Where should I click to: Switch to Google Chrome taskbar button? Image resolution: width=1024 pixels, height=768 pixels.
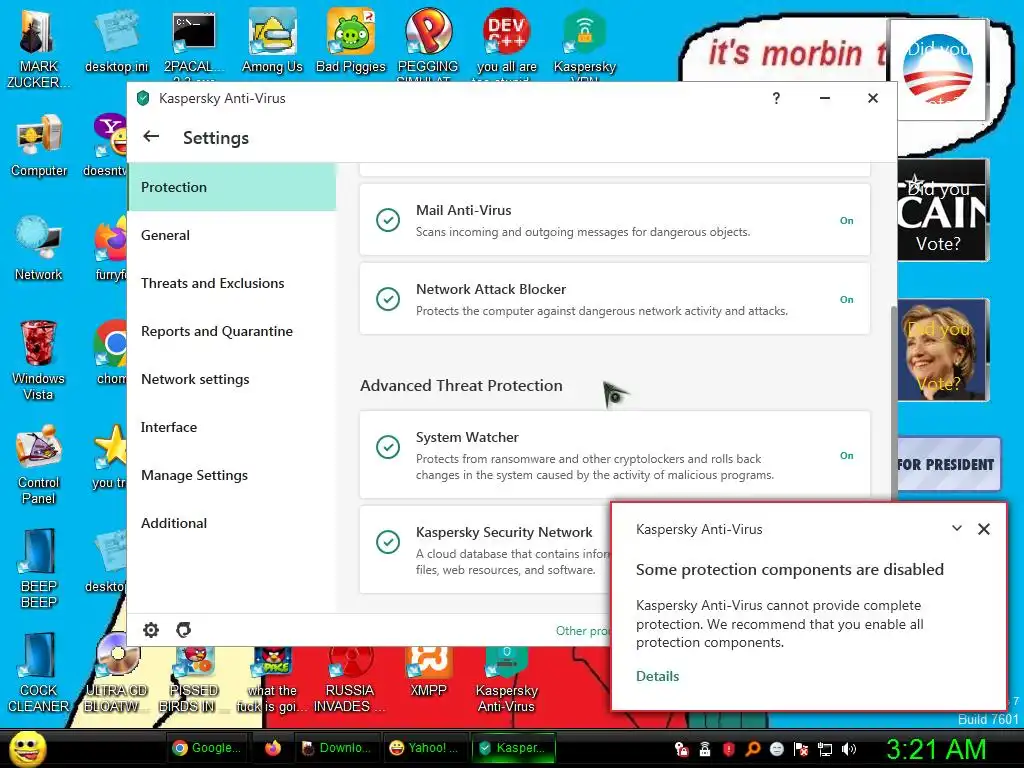pos(207,748)
